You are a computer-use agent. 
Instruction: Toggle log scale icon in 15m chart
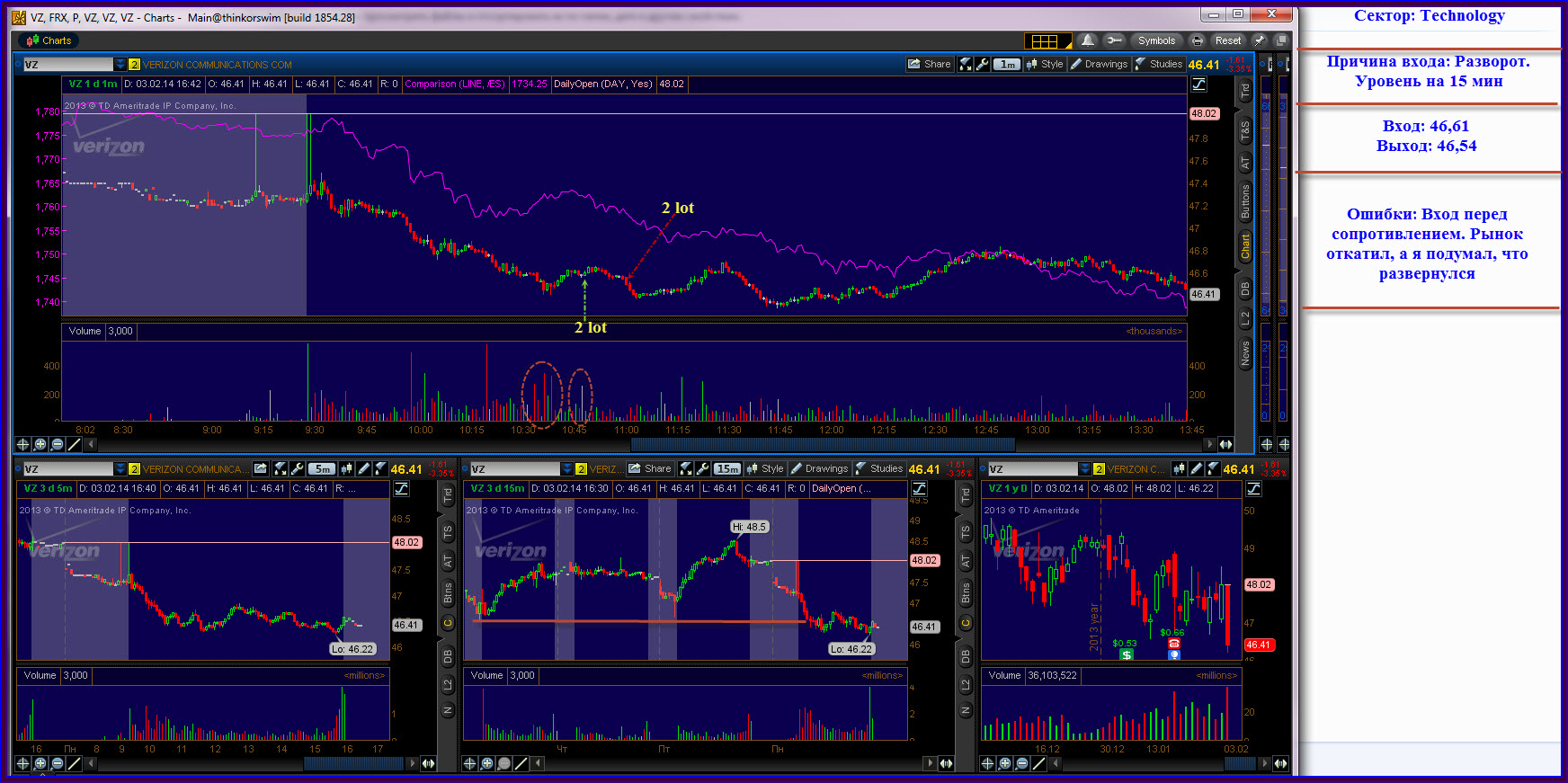tap(920, 488)
